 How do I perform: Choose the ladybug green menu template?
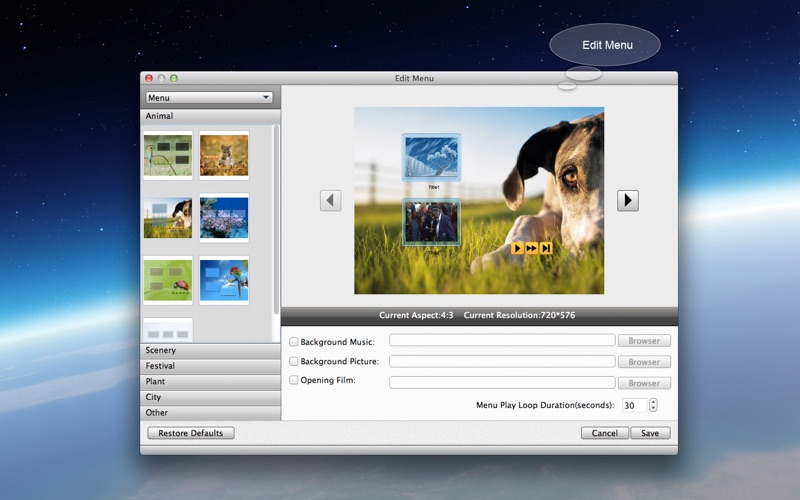(168, 280)
